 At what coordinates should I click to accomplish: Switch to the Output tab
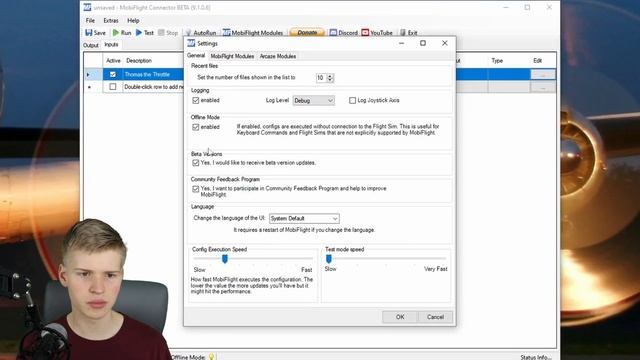(x=91, y=45)
